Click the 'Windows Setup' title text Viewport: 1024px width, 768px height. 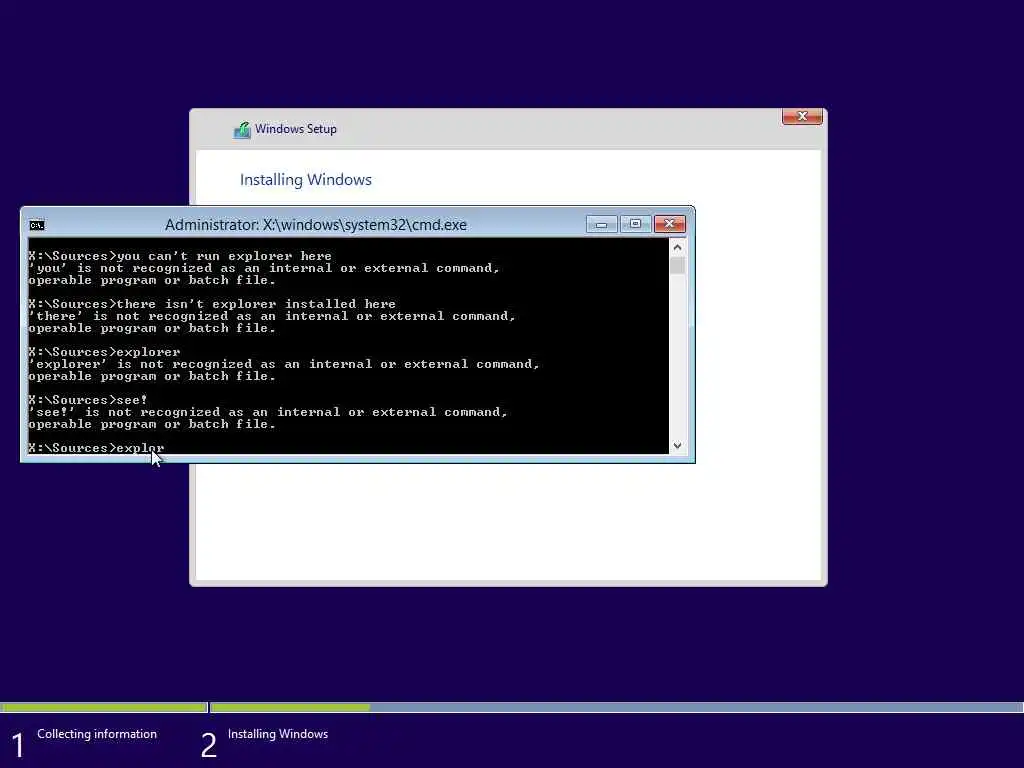296,129
